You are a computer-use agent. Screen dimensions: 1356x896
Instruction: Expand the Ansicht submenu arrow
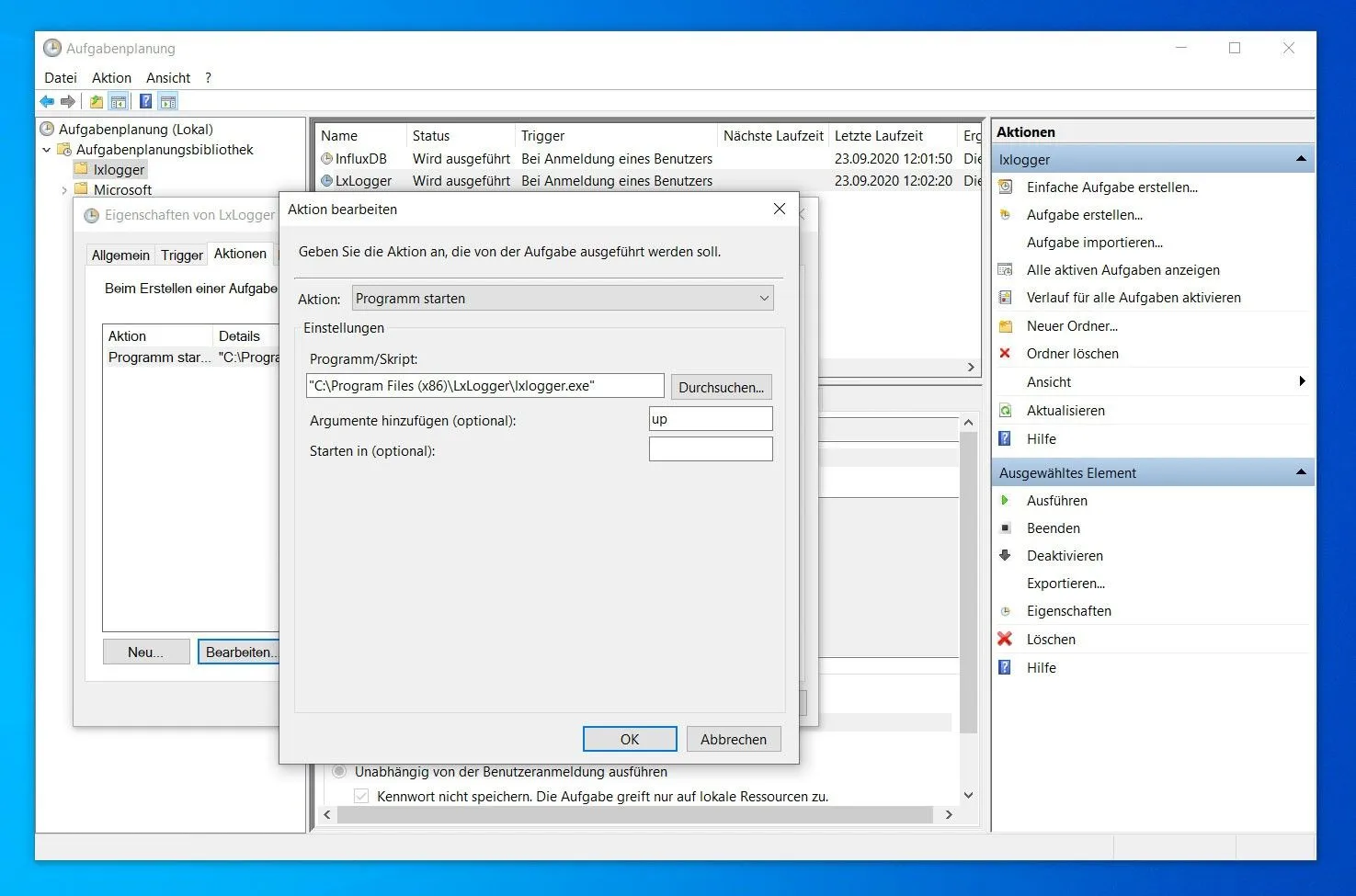[x=1302, y=381]
